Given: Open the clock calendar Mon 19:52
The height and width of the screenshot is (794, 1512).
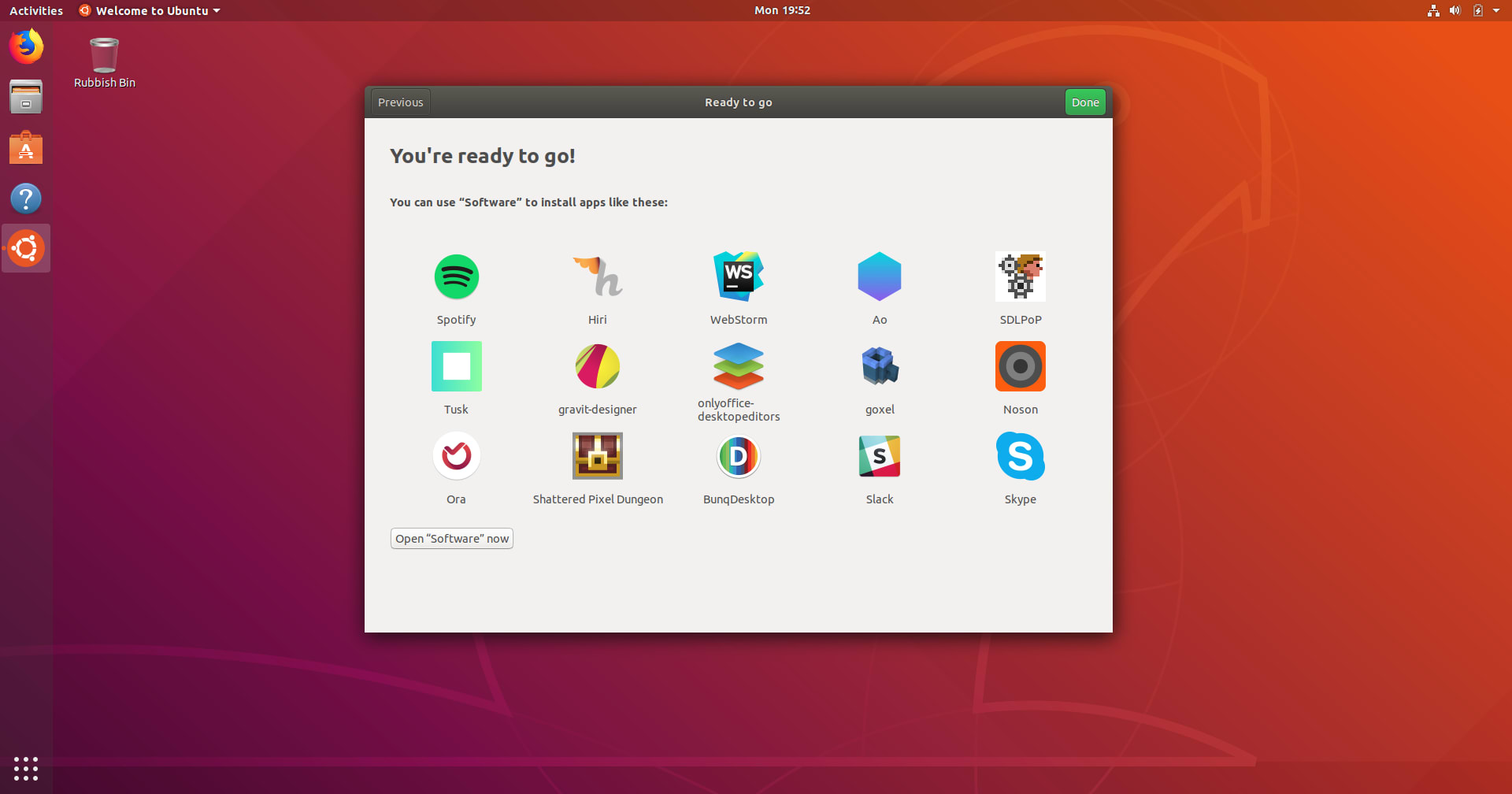Looking at the screenshot, I should click(x=782, y=10).
